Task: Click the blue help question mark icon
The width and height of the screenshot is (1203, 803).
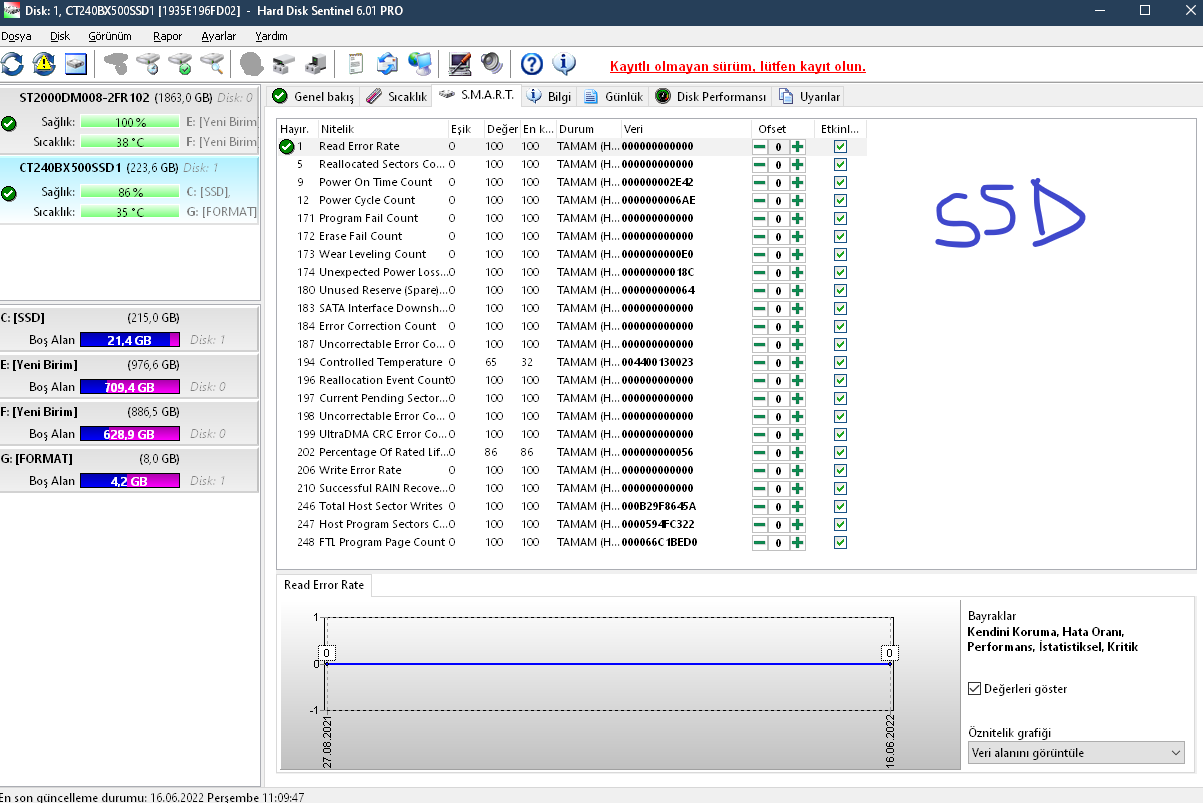Action: (532, 64)
